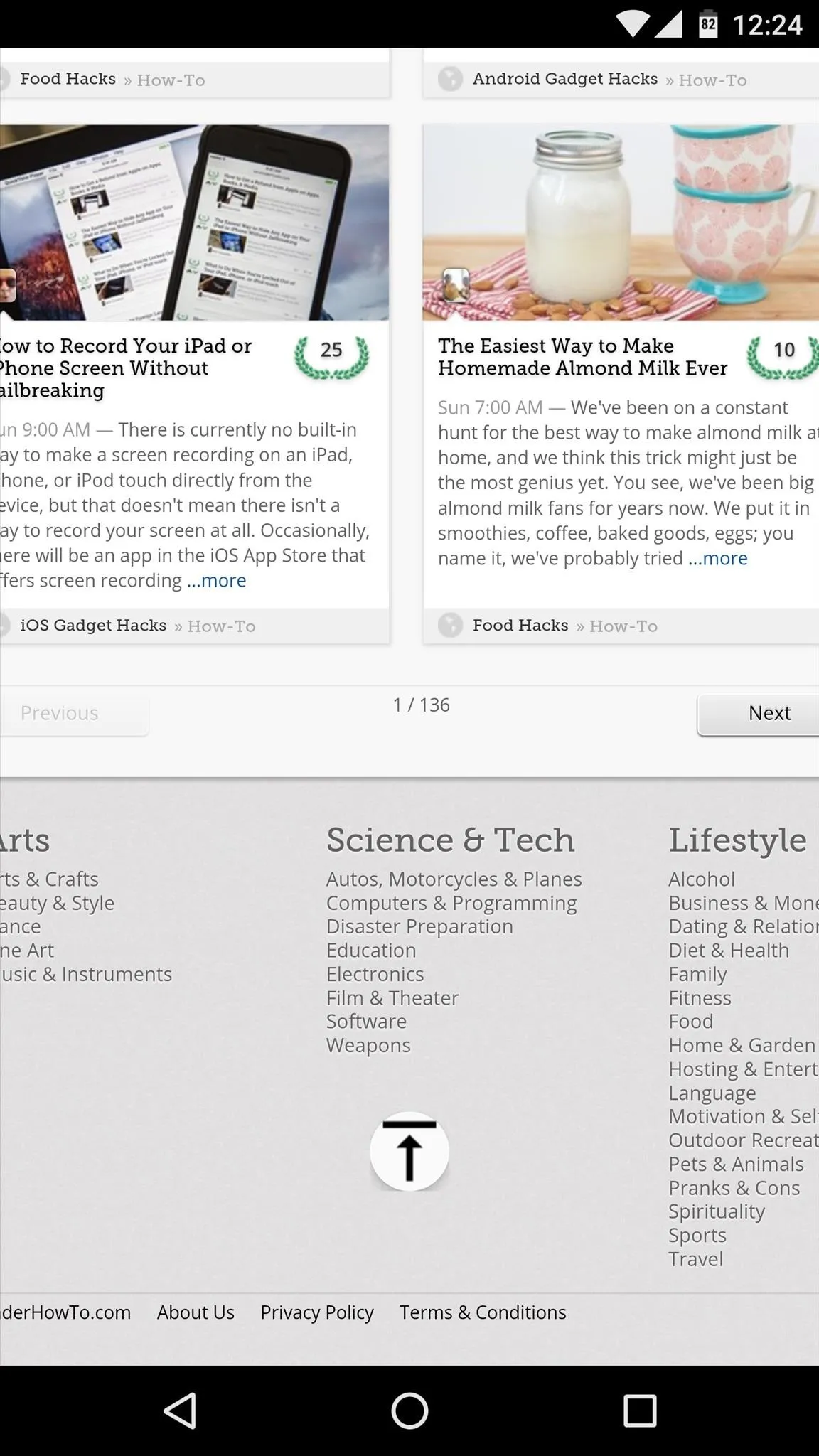Tap the scroll-to-top arrow button
This screenshot has height=1456, width=819.
coord(409,1151)
